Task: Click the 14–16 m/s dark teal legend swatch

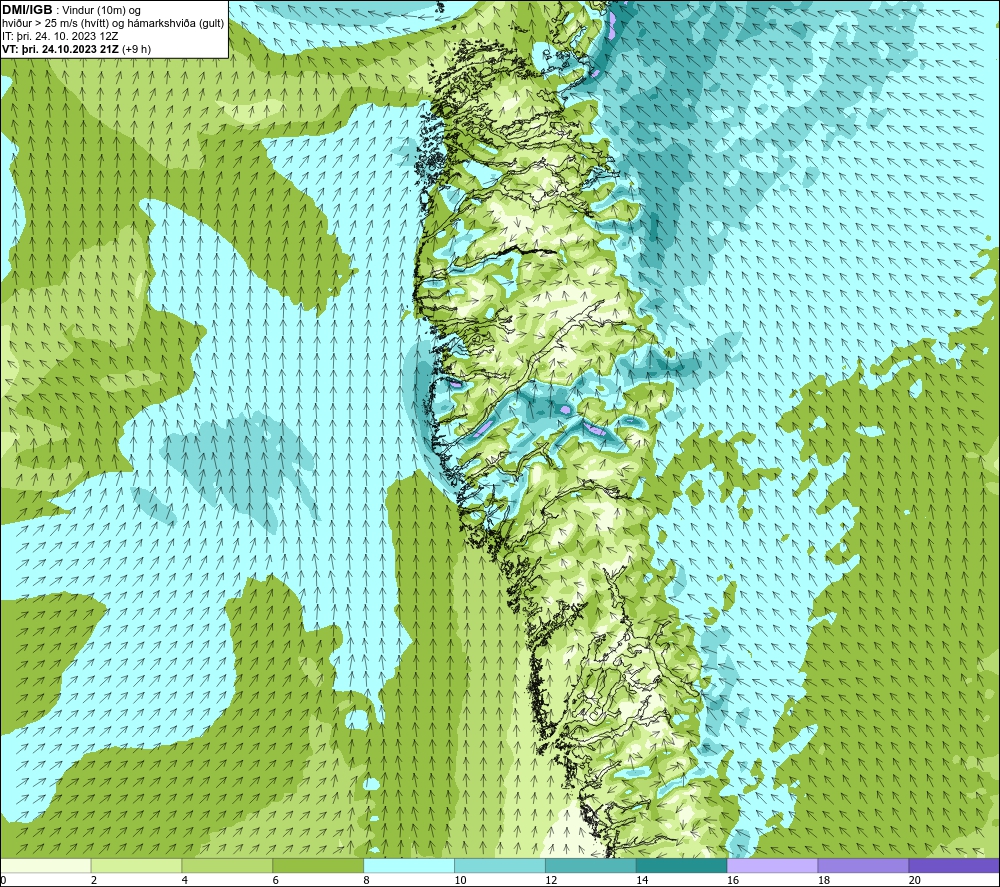Action: [681, 866]
